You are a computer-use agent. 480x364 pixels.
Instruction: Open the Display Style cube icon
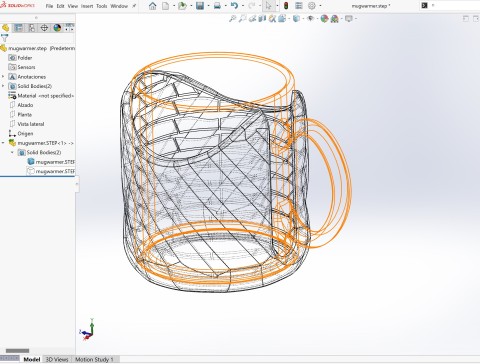(x=296, y=19)
